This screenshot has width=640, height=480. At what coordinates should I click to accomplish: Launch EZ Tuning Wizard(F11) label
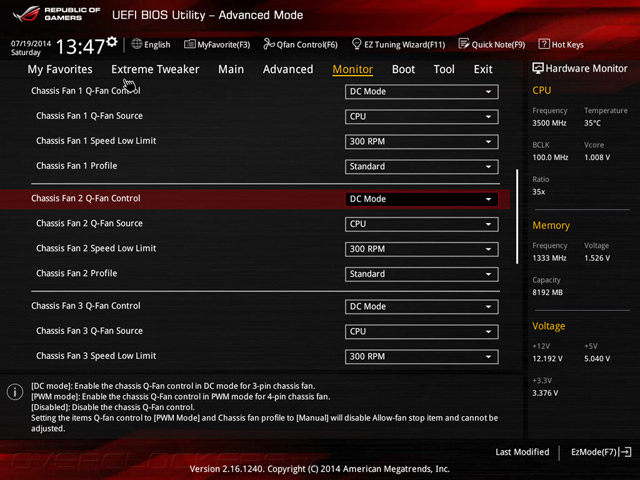404,44
